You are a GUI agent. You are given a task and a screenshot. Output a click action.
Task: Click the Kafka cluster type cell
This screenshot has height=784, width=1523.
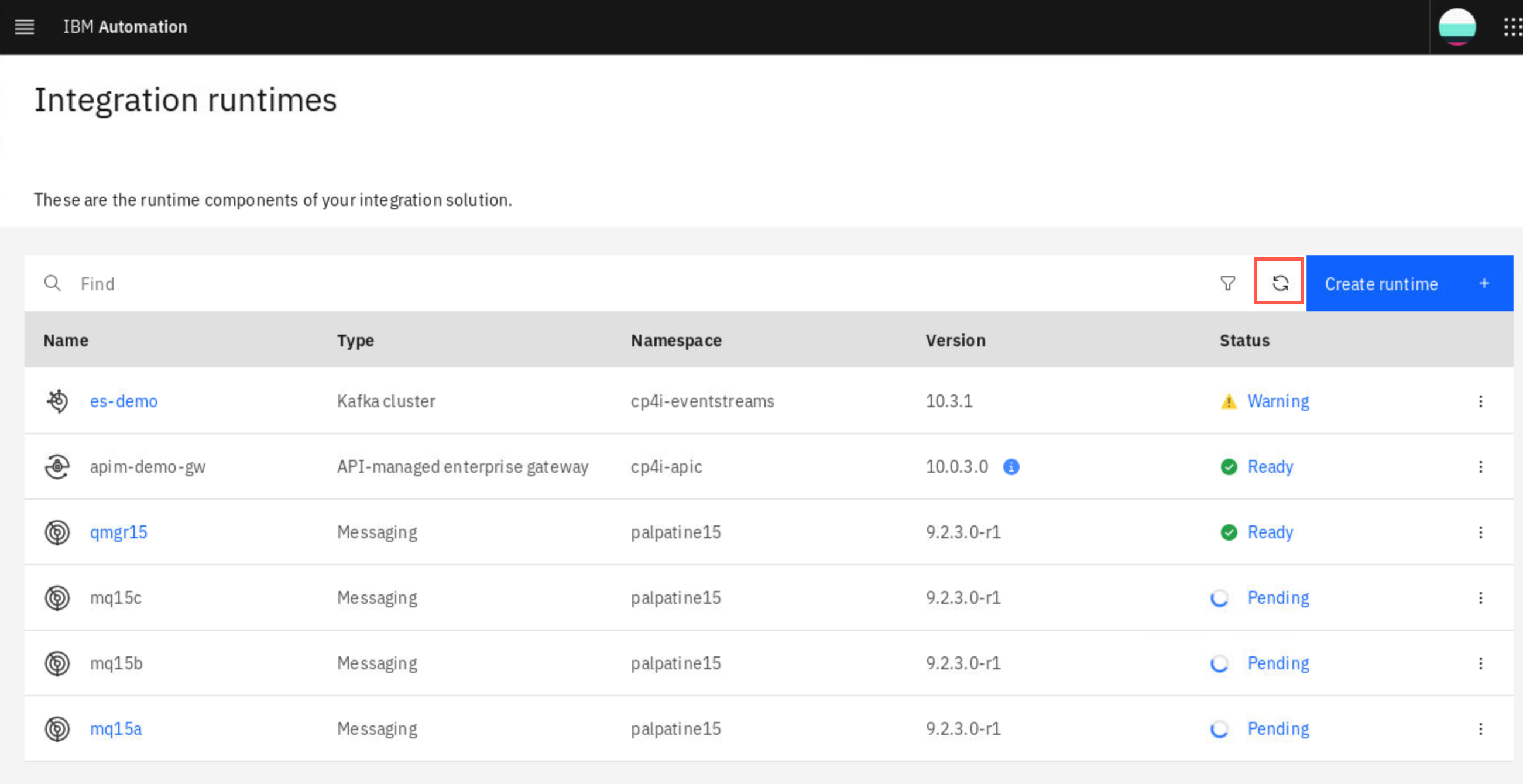(x=386, y=401)
